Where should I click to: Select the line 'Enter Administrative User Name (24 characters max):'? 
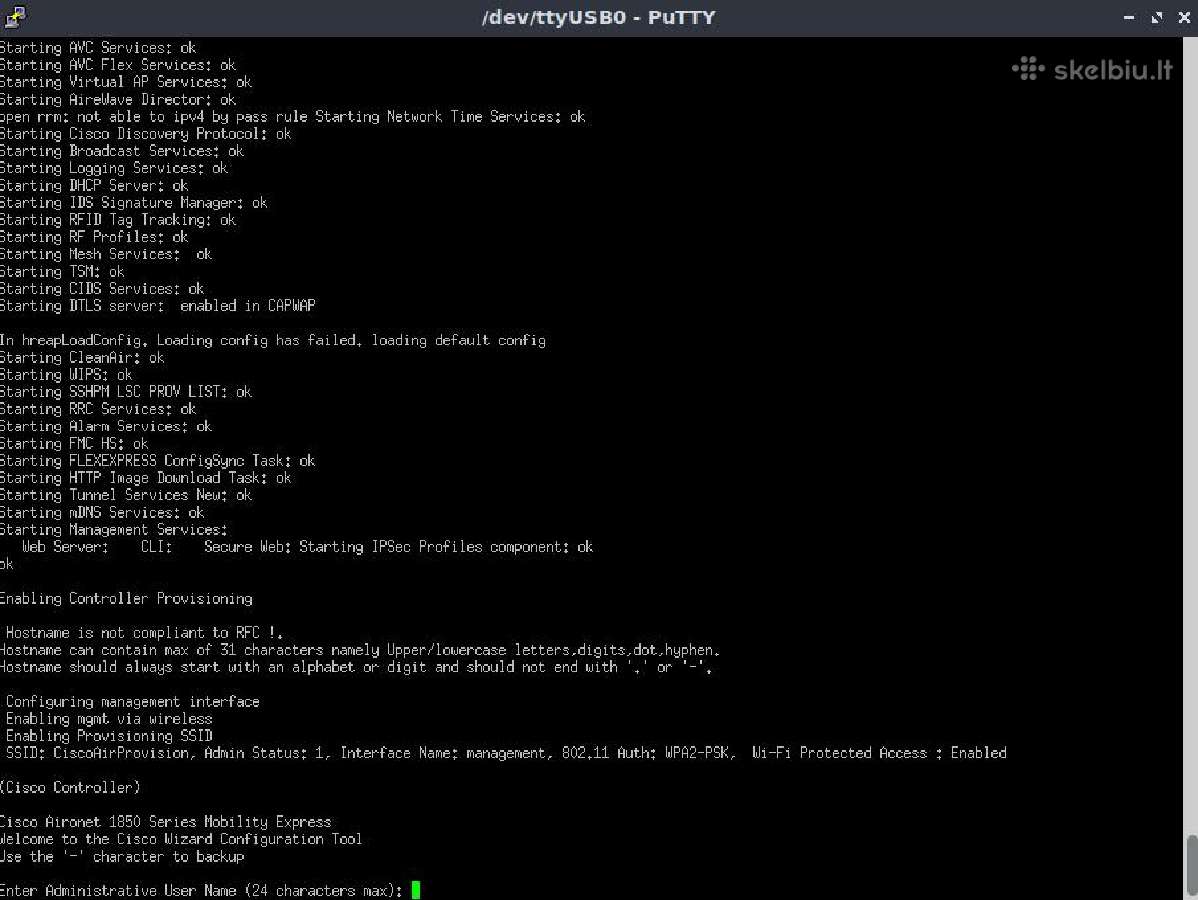201,890
